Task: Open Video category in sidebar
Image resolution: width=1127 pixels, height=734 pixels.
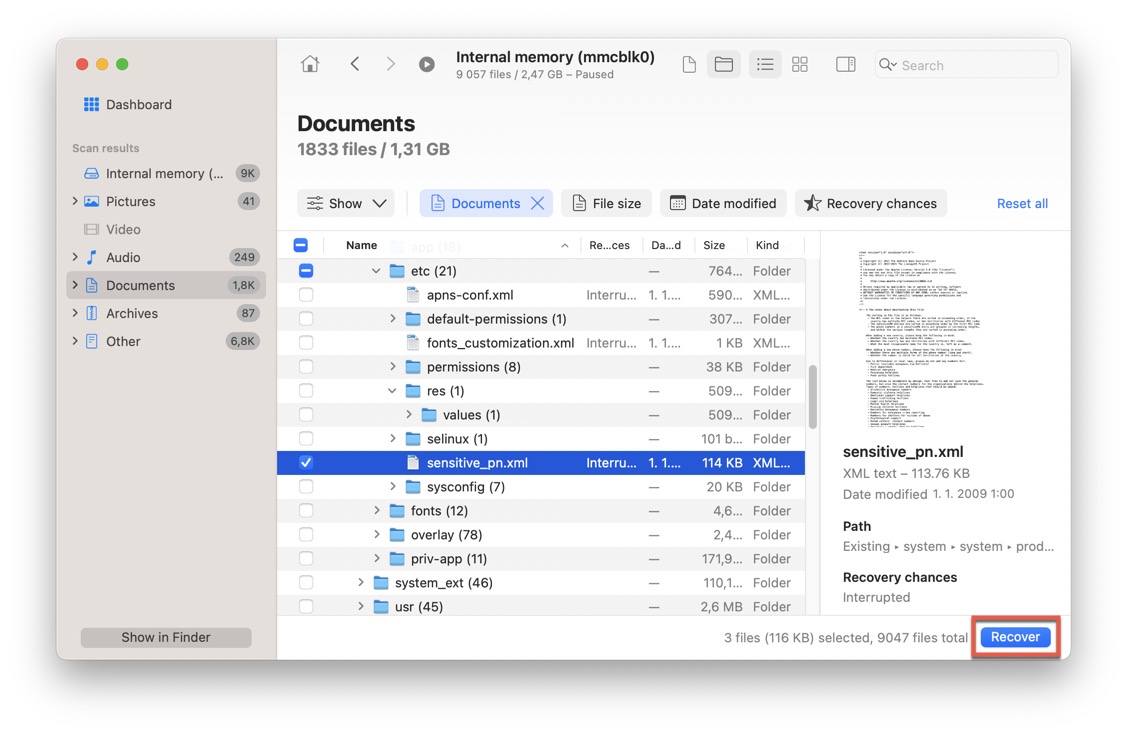Action: (x=166, y=229)
